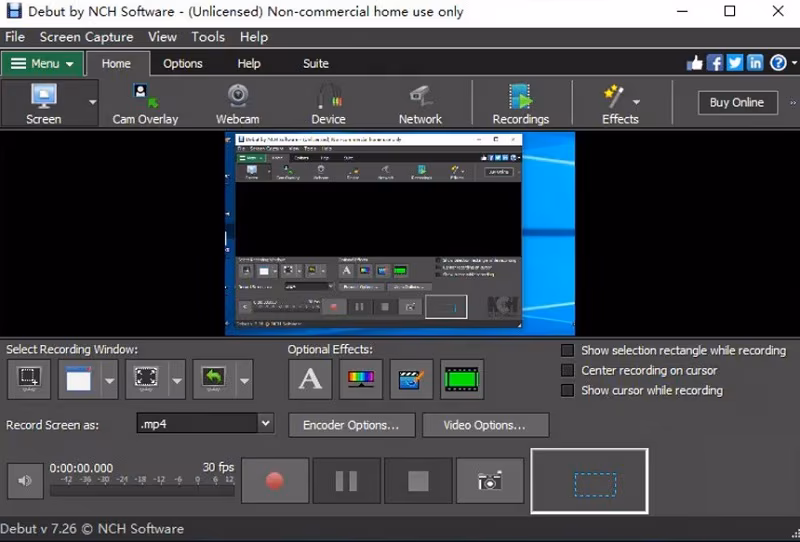Pick the window selection icon
The width and height of the screenshot is (800, 542).
pos(79,379)
